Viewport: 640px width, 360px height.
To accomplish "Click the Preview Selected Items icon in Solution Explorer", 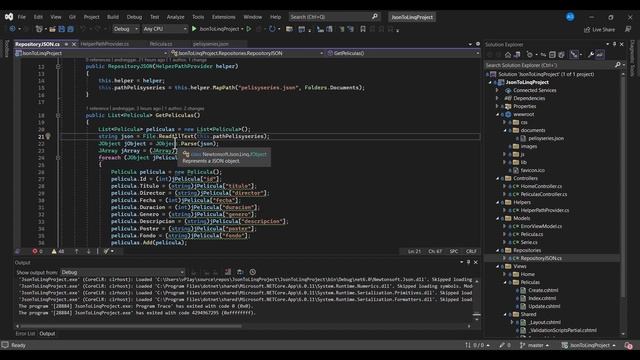I will click(600, 55).
